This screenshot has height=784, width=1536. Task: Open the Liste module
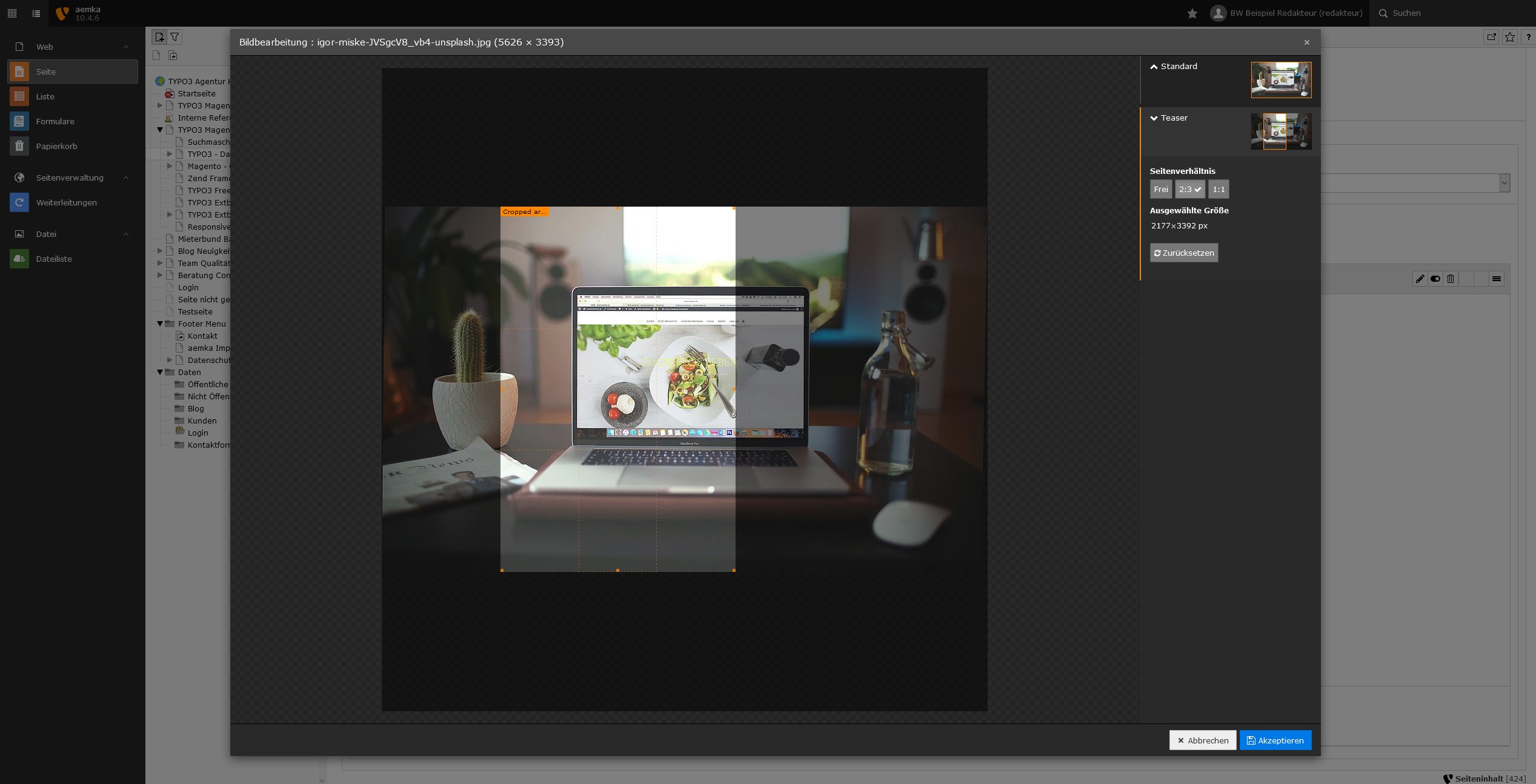45,96
